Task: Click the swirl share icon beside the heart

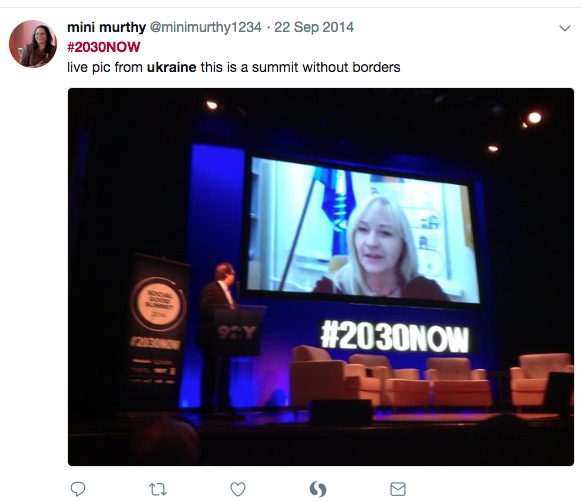Action: coord(318,489)
